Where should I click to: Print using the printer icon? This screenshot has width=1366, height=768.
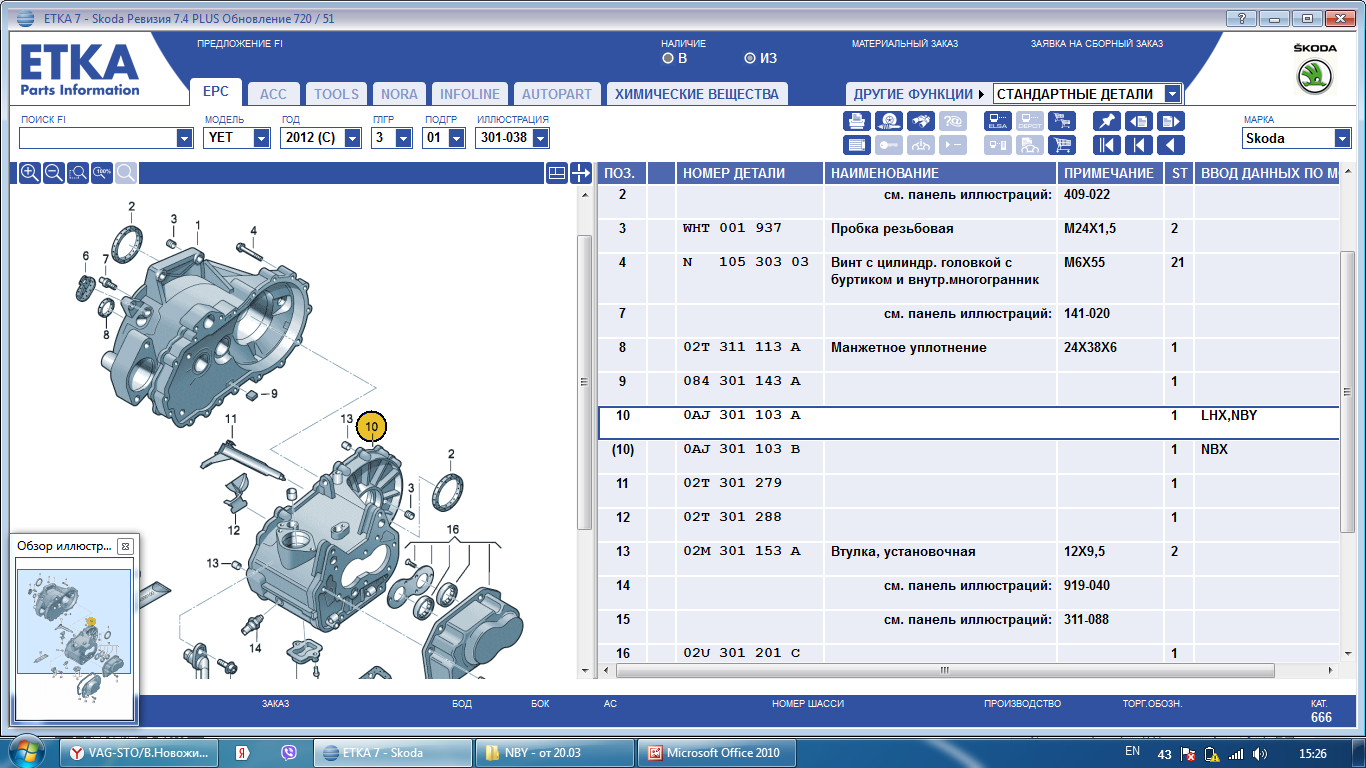(857, 121)
